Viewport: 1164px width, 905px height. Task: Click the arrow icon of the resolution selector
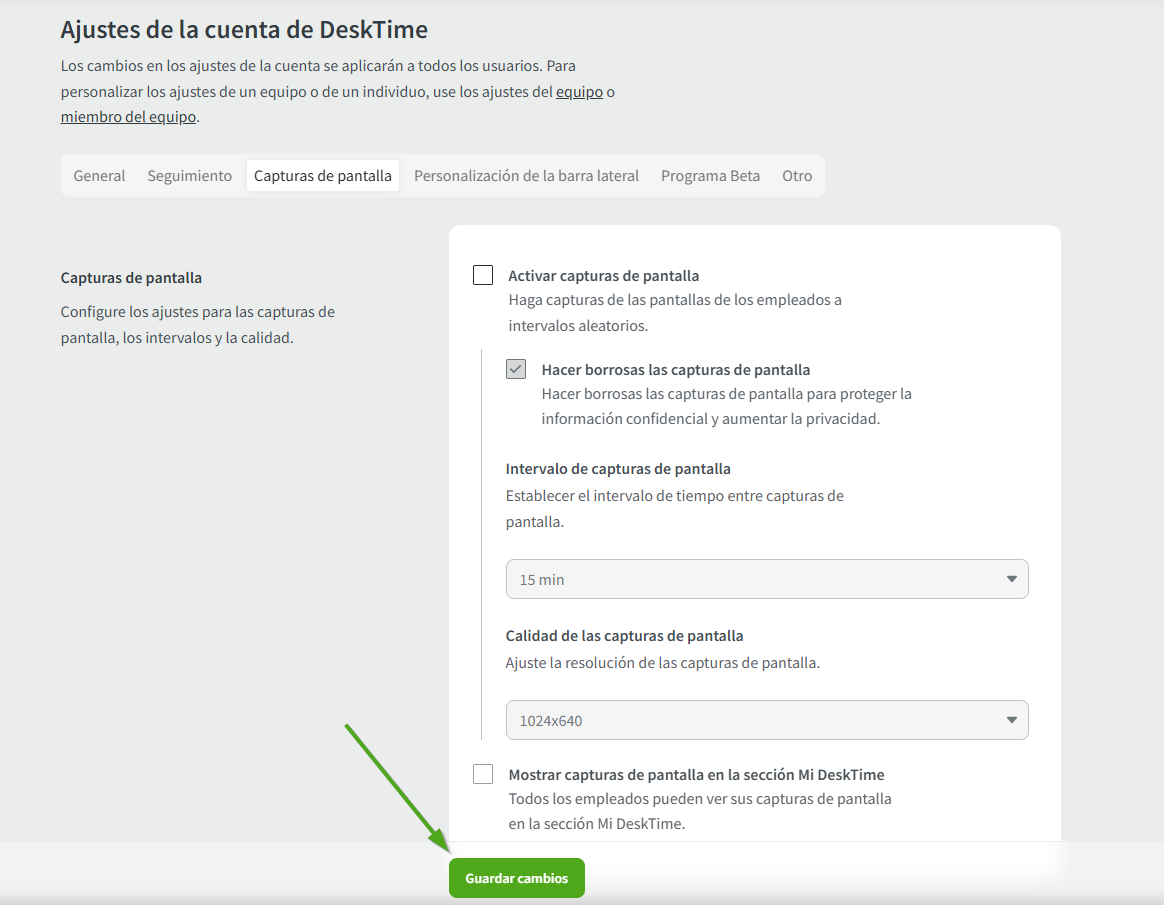(x=1011, y=720)
